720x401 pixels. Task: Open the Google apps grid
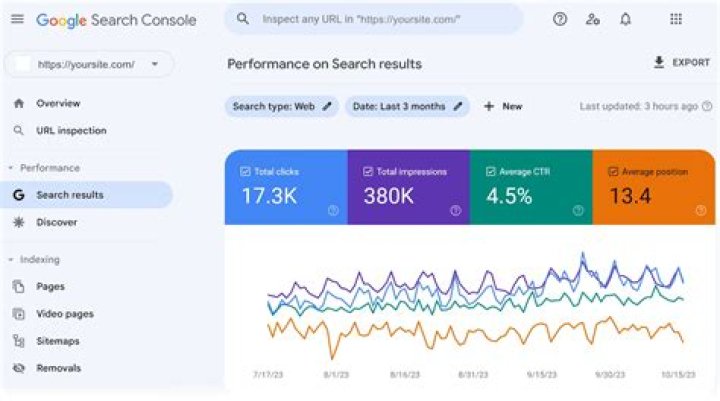[x=676, y=19]
